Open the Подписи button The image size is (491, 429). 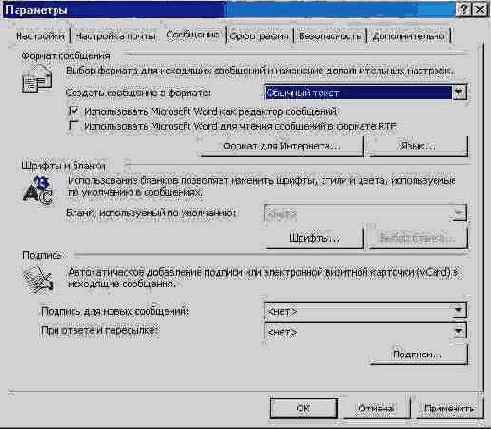[418, 354]
